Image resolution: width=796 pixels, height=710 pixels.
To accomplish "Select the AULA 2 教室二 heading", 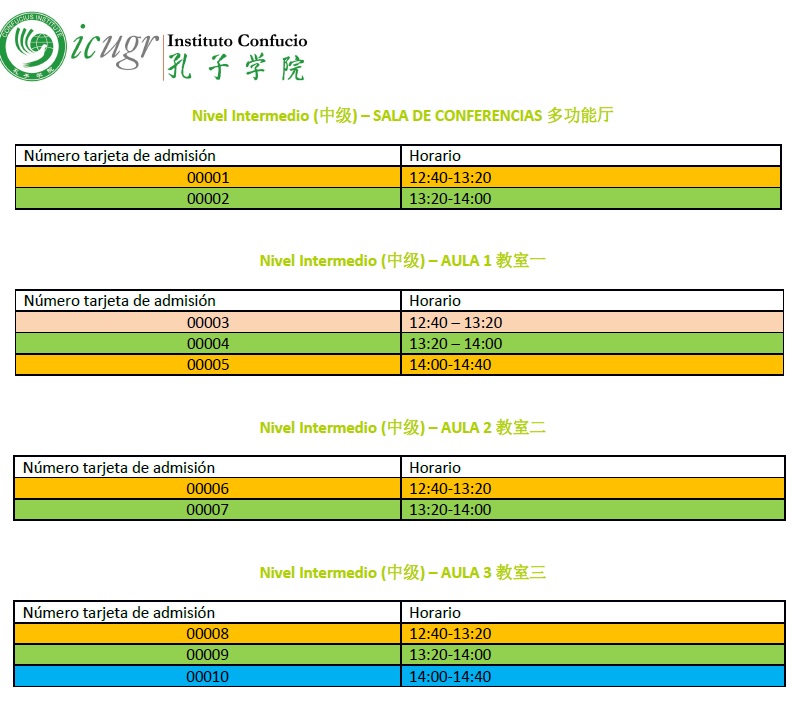I will [x=402, y=427].
